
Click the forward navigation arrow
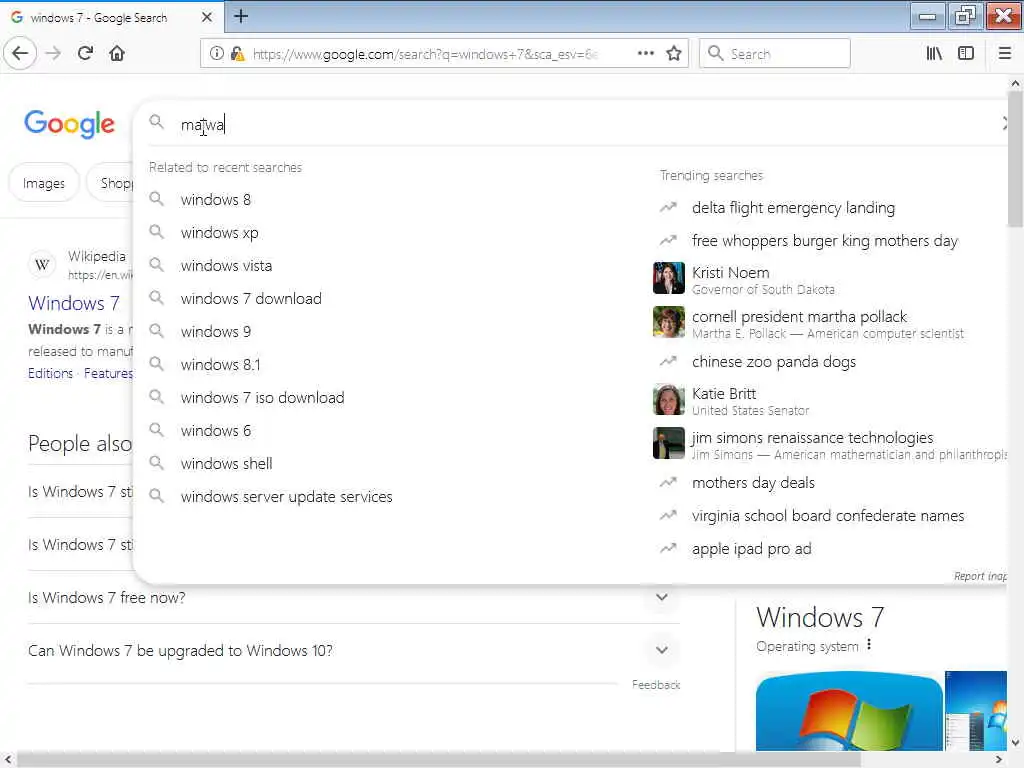pyautogui.click(x=53, y=53)
